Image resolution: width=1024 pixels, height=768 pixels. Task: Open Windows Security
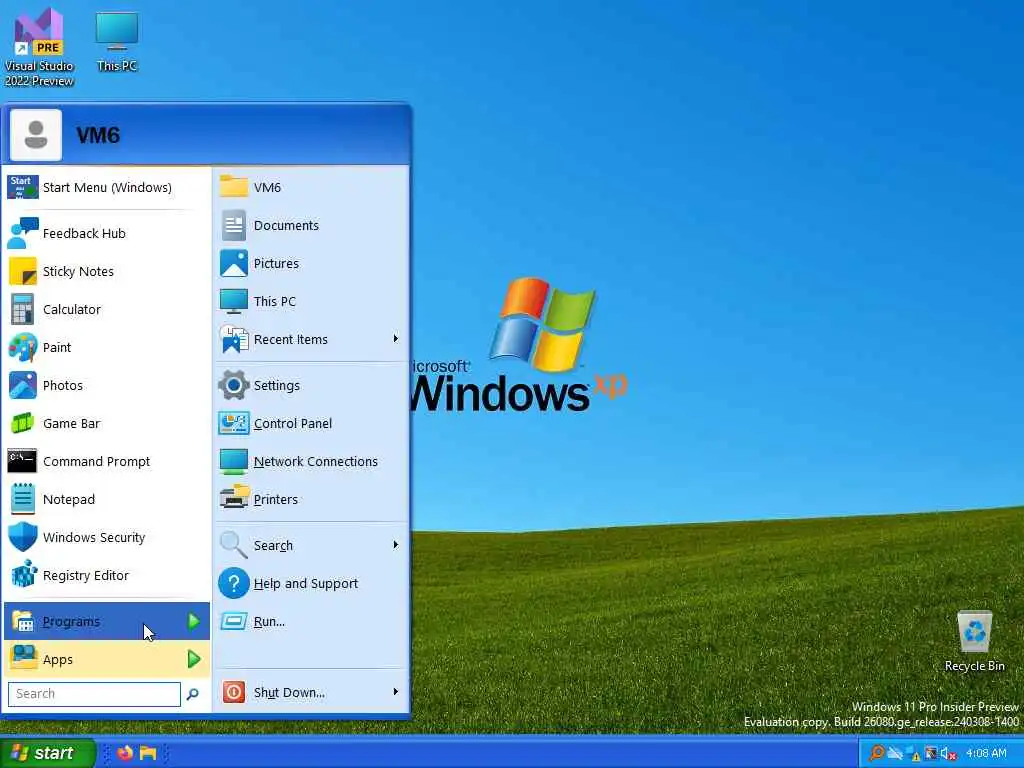[106, 537]
